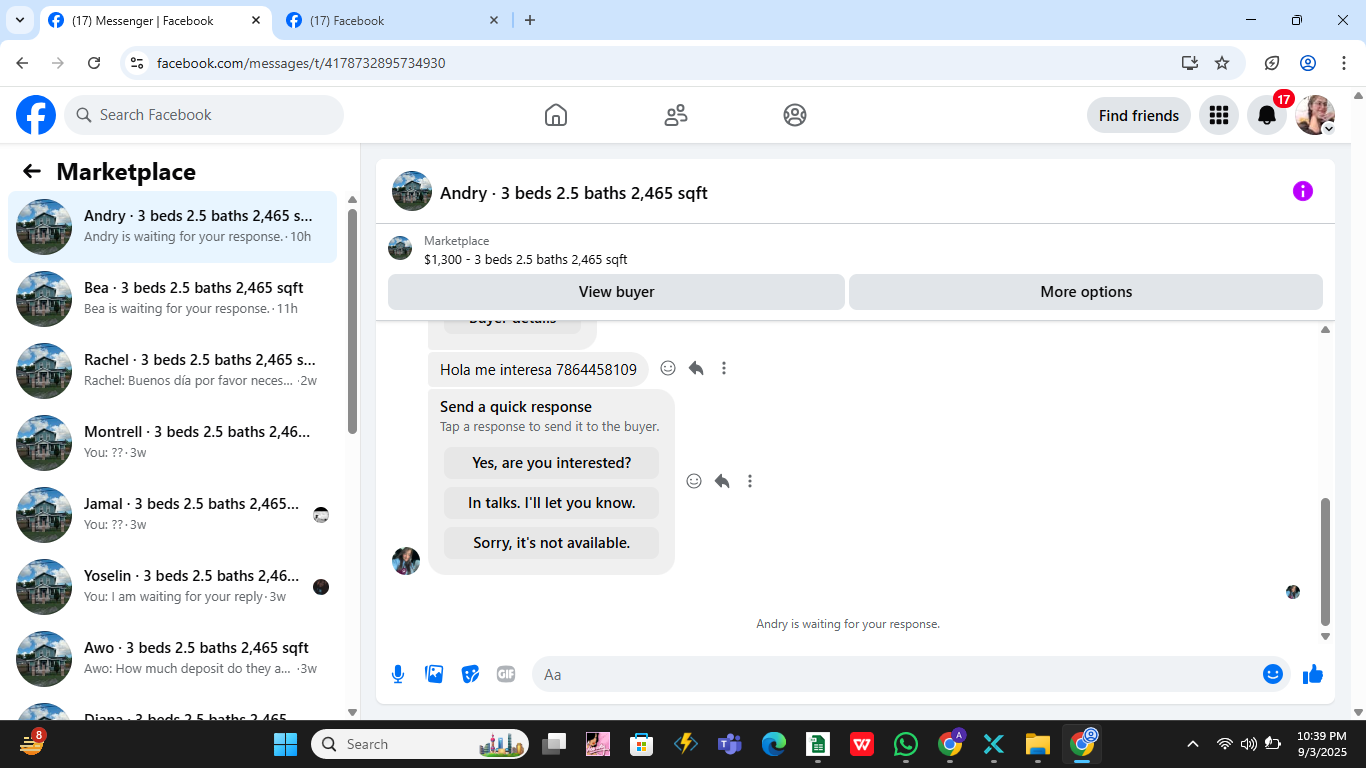
Task: Open Microsoft Teams from the taskbar
Action: (729, 744)
